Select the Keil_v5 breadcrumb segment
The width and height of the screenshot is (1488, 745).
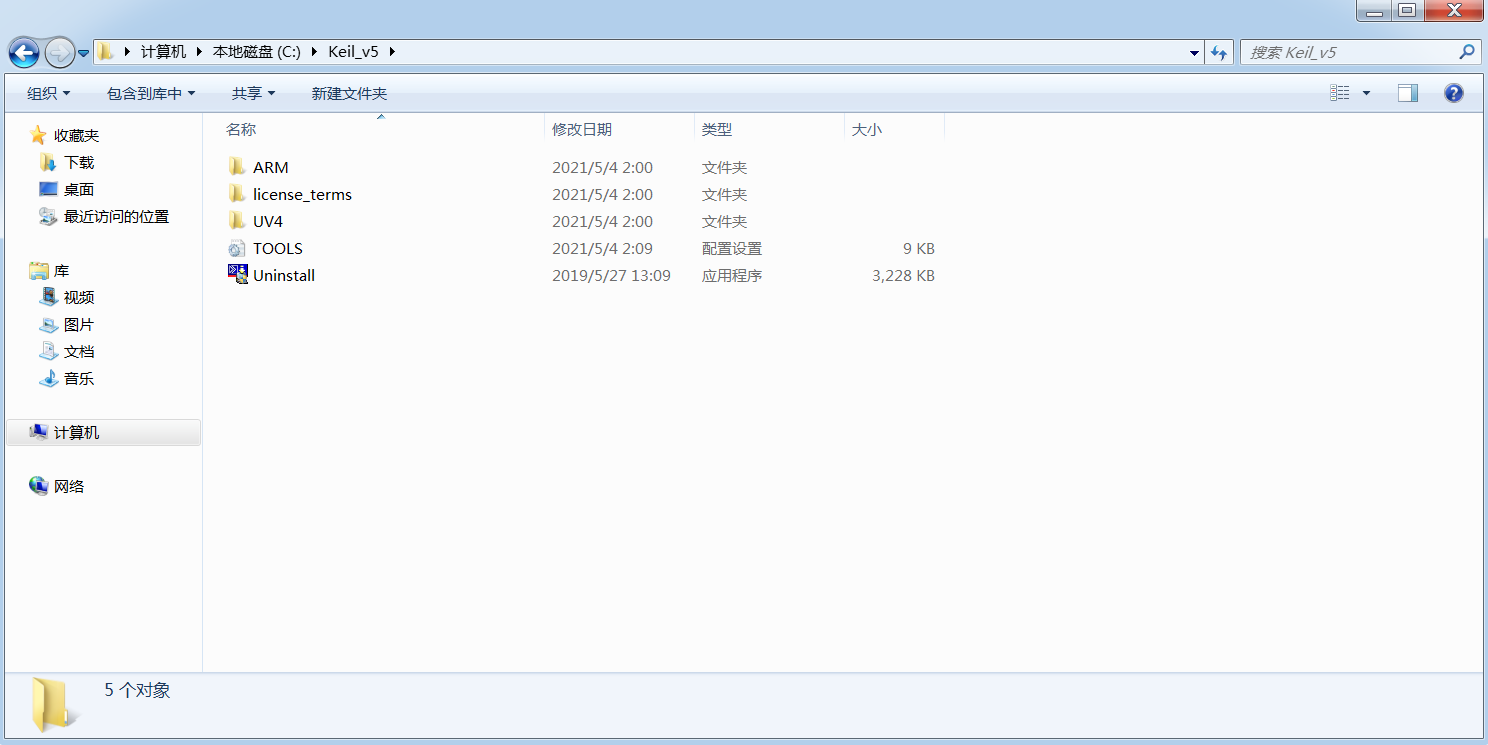coord(353,52)
